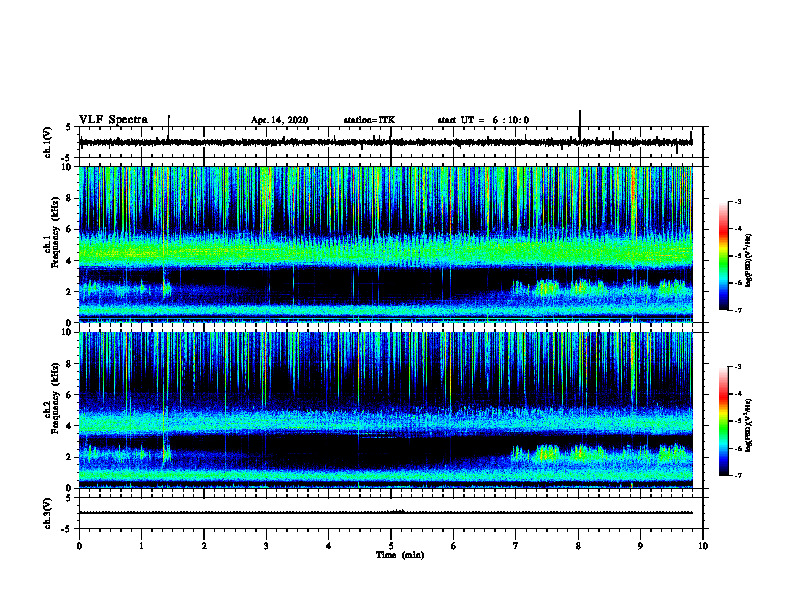The image size is (792, 612).
Task: Click the "-7" label on ch.1 color bar
Action: [x=738, y=310]
